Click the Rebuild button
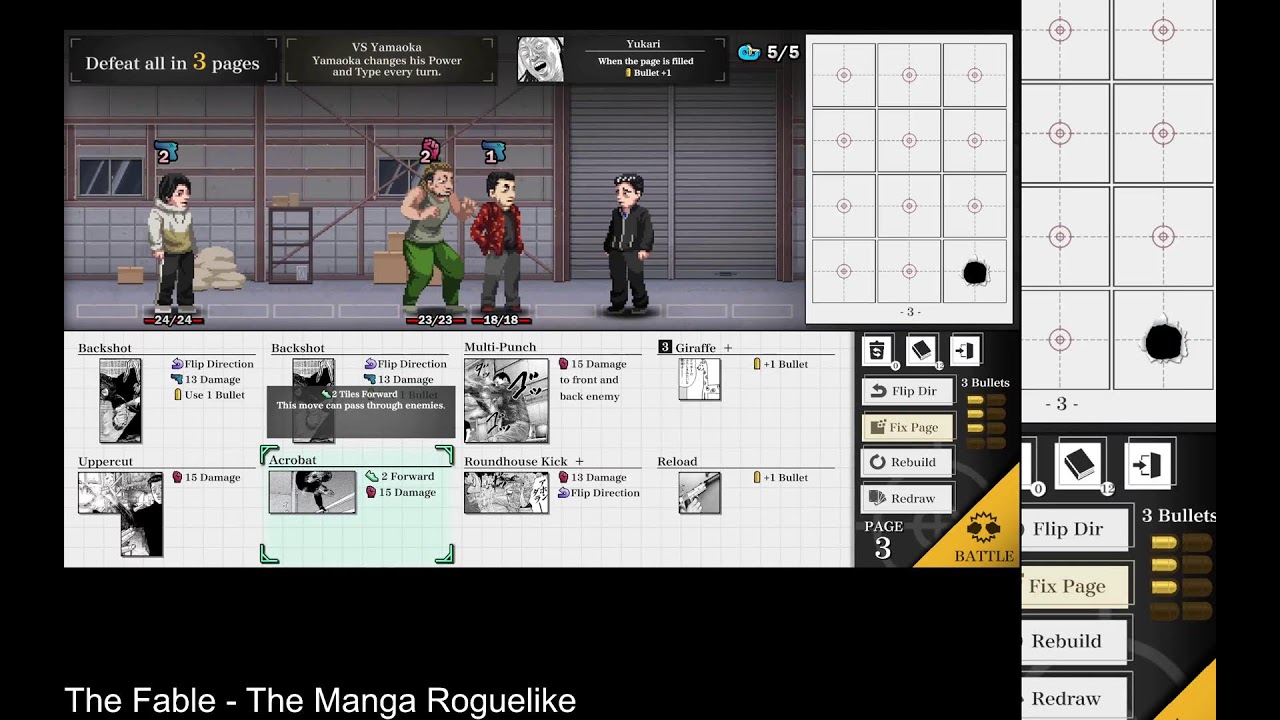This screenshot has width=1280, height=720. pos(906,462)
